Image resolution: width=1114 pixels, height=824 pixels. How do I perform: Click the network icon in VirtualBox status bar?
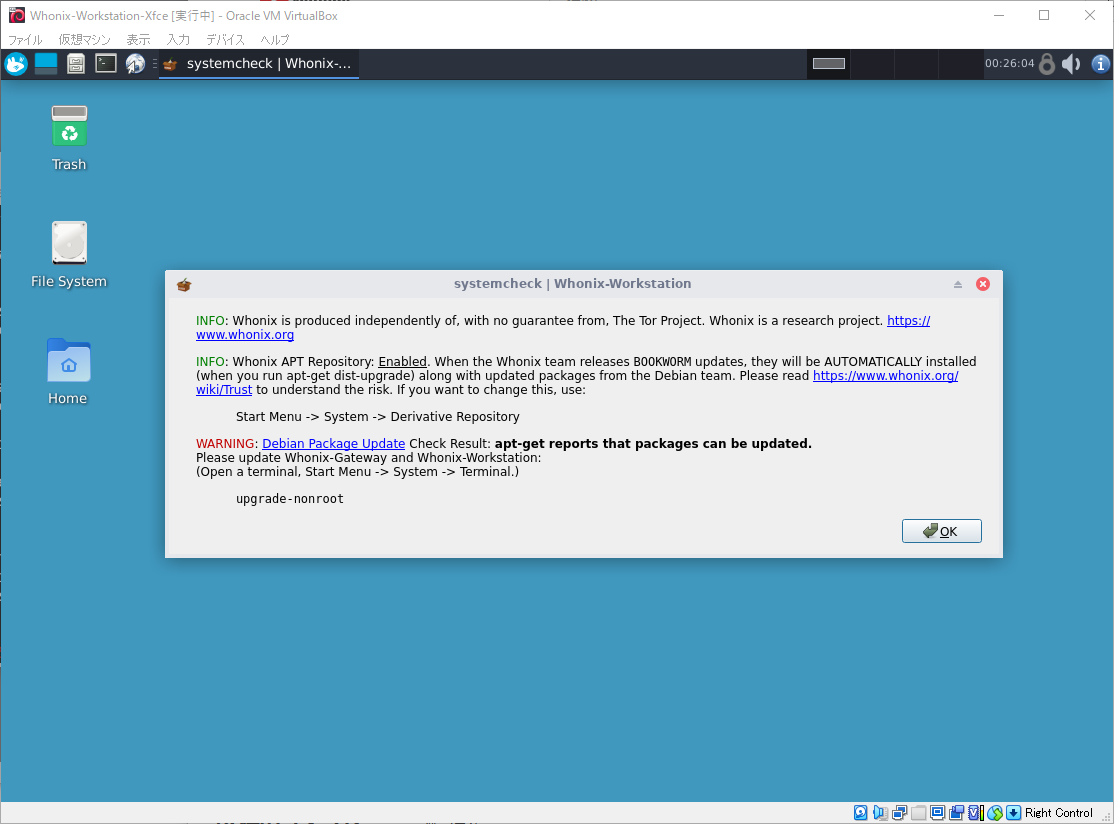coord(899,812)
